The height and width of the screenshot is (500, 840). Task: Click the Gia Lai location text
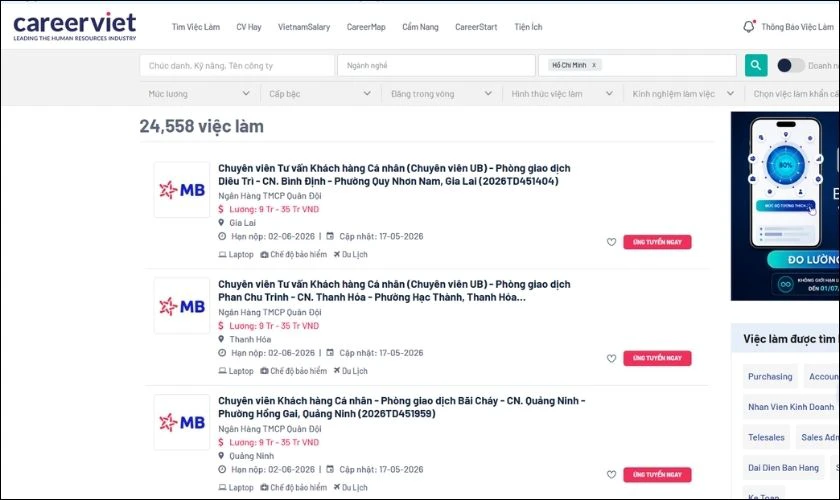click(243, 223)
